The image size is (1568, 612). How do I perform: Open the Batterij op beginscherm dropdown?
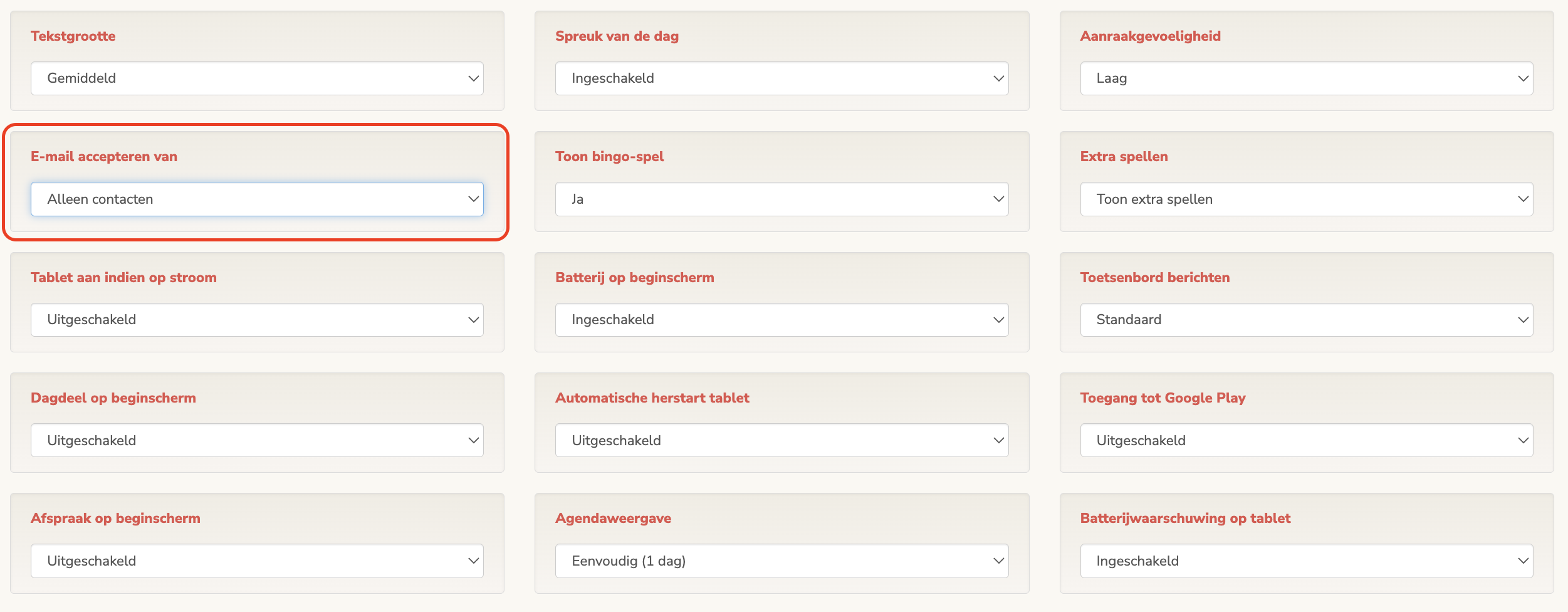(781, 319)
